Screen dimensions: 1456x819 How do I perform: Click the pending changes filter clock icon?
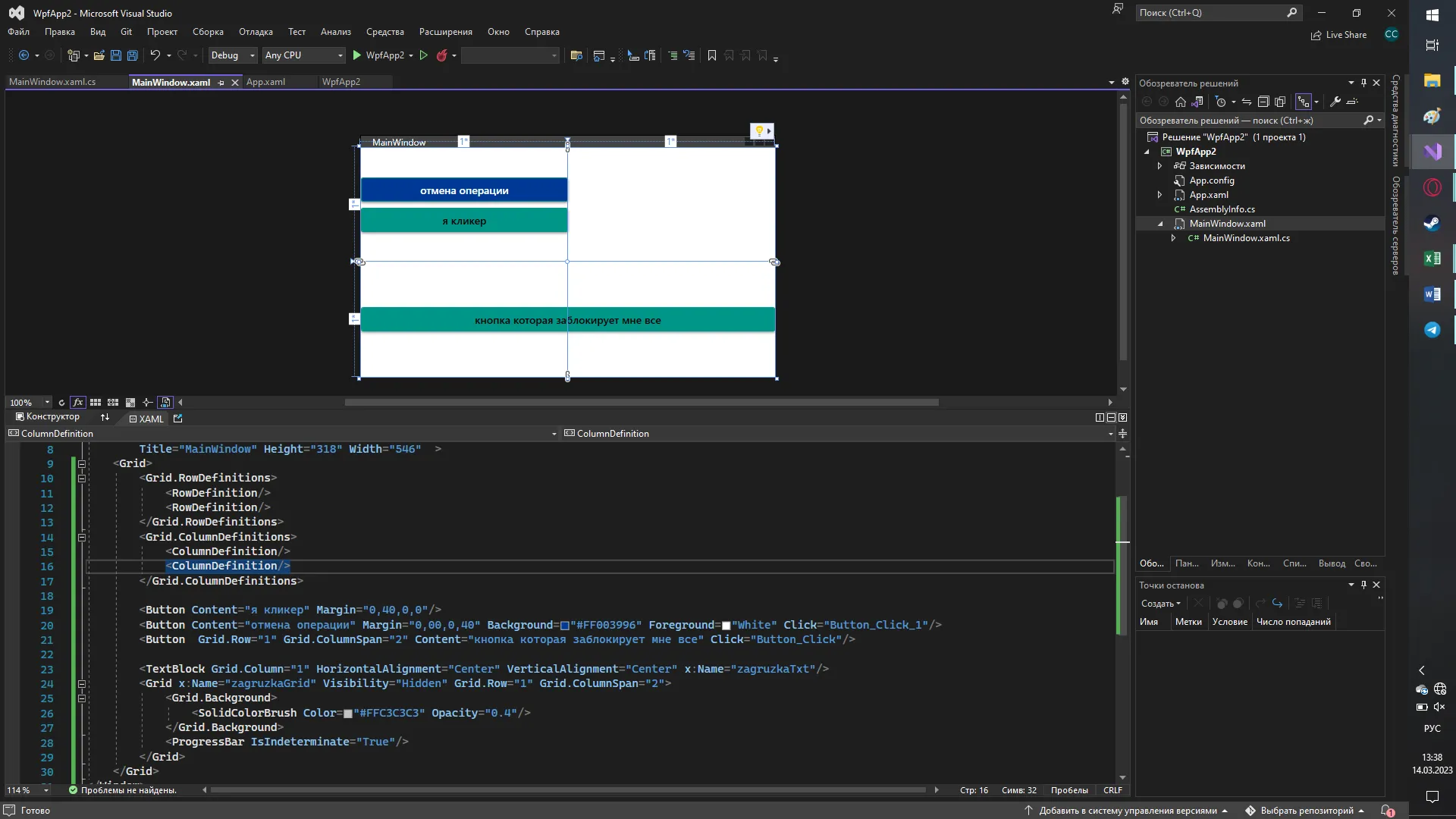pos(1220,102)
